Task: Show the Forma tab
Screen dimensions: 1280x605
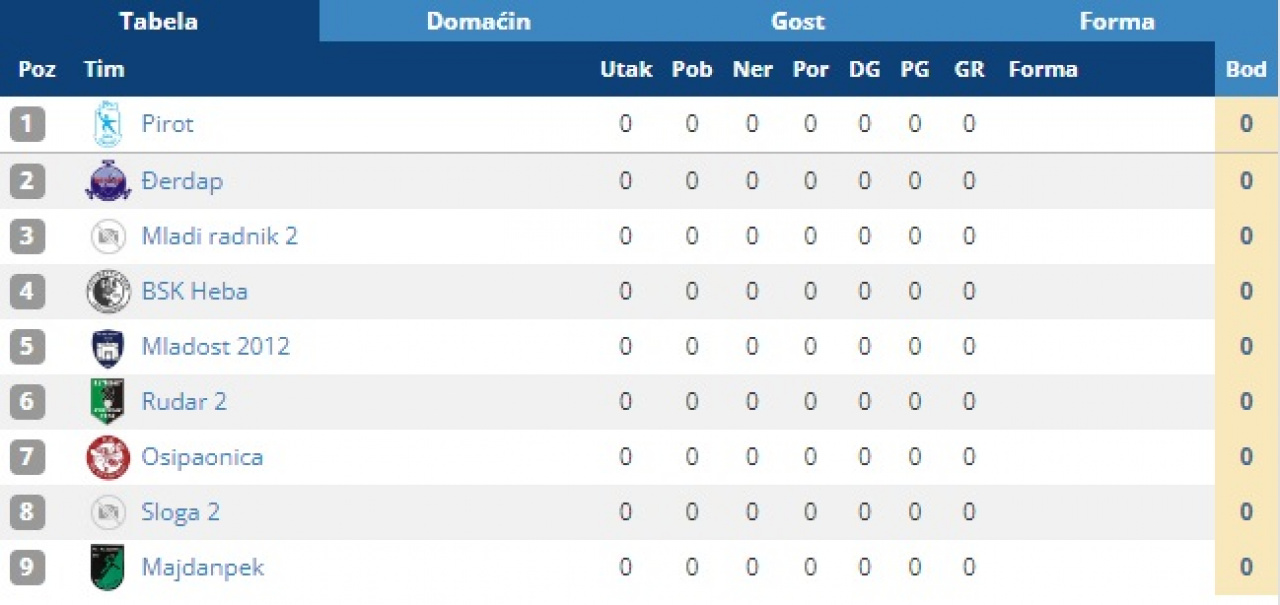Action: tap(1117, 21)
